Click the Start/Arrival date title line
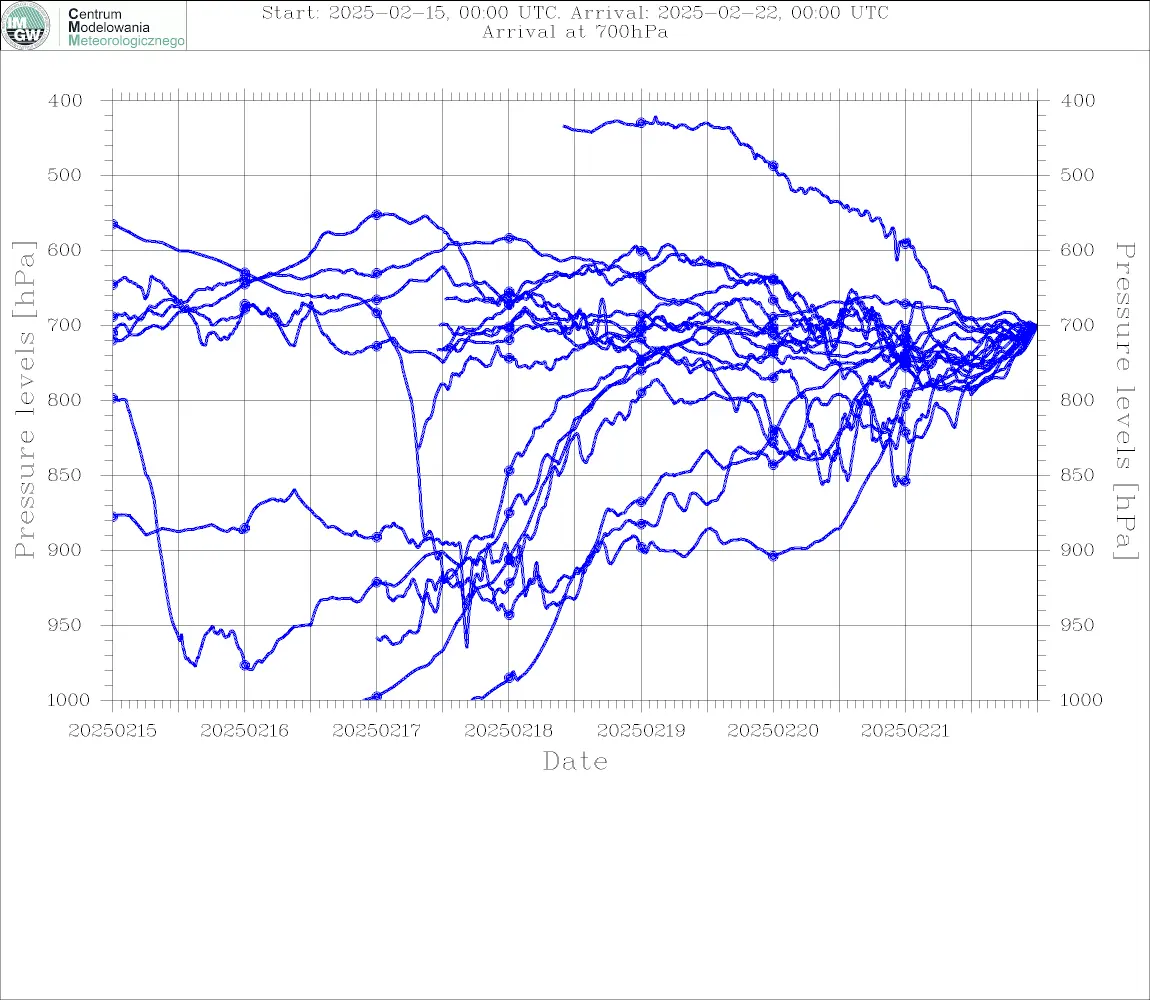Image resolution: width=1150 pixels, height=1000 pixels. (x=575, y=12)
